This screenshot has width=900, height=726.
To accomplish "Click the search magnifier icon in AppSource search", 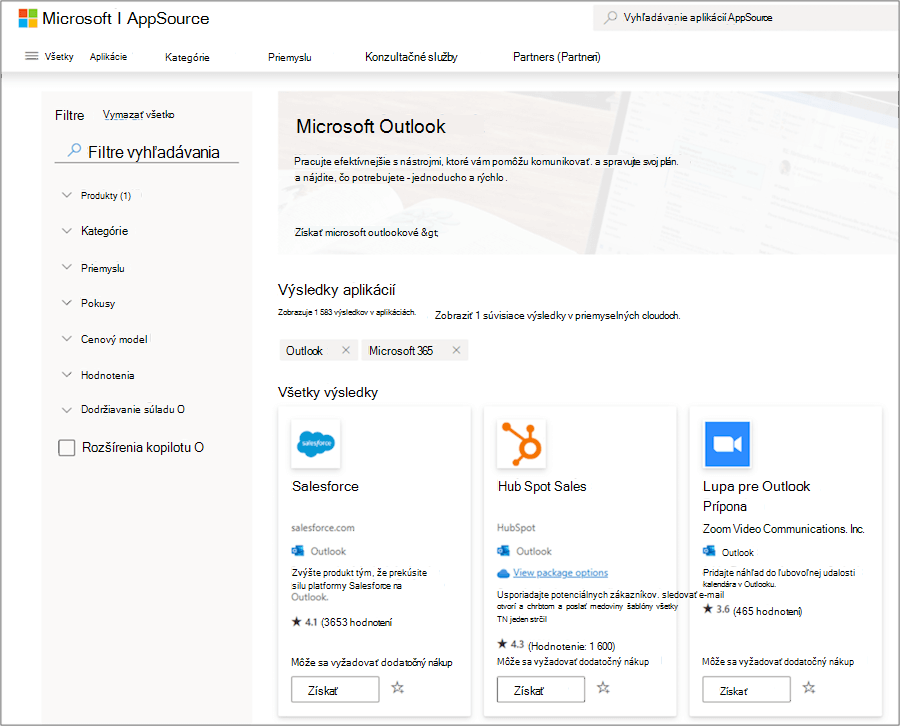I will click(x=611, y=17).
